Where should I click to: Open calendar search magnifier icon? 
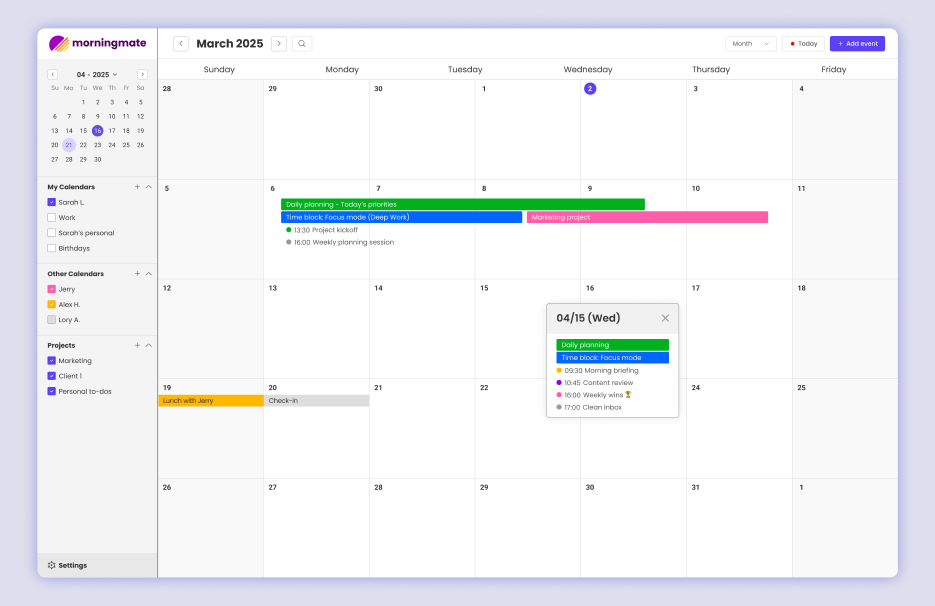click(x=302, y=44)
